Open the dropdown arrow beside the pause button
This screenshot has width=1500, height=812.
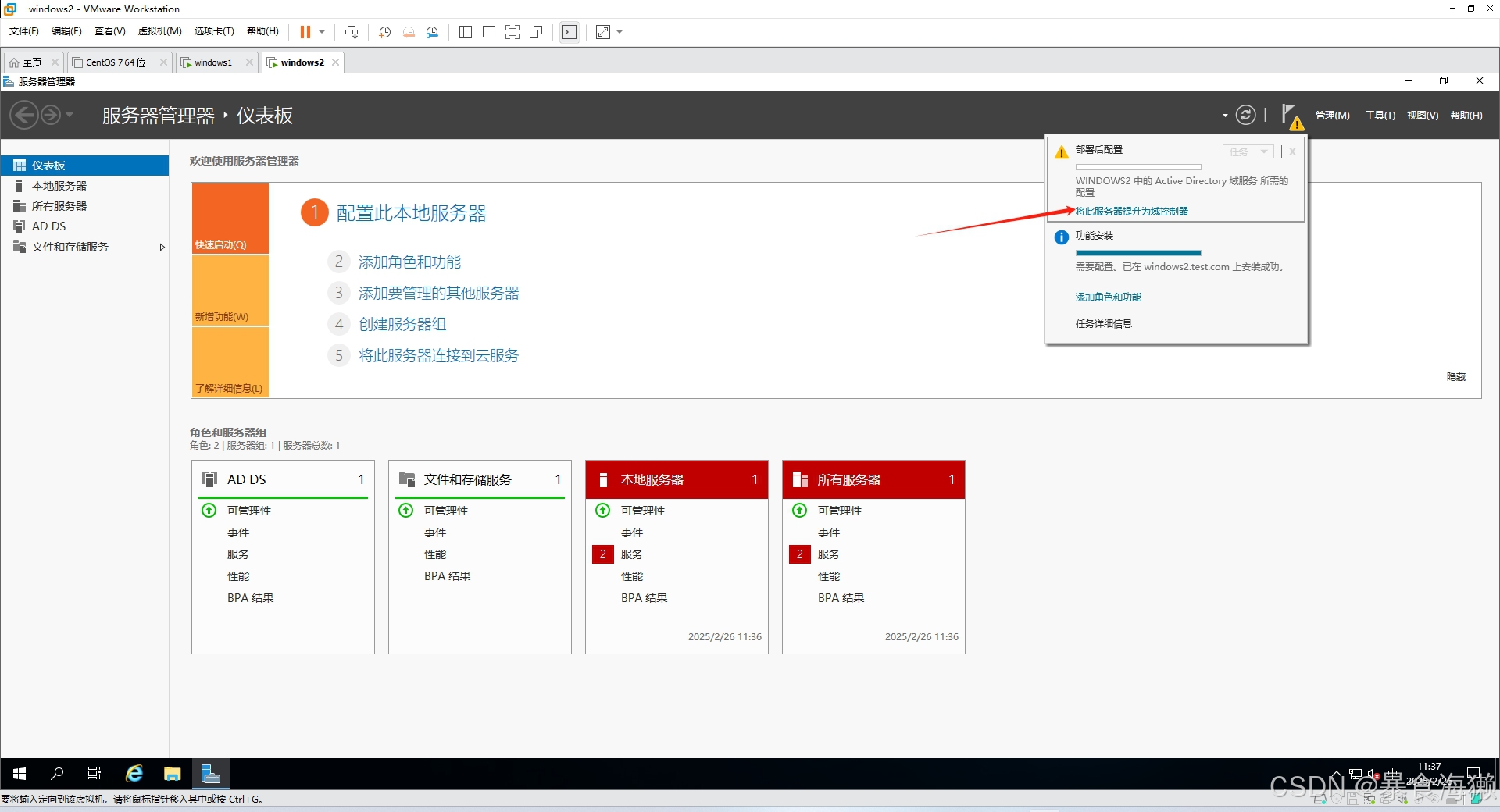322,32
